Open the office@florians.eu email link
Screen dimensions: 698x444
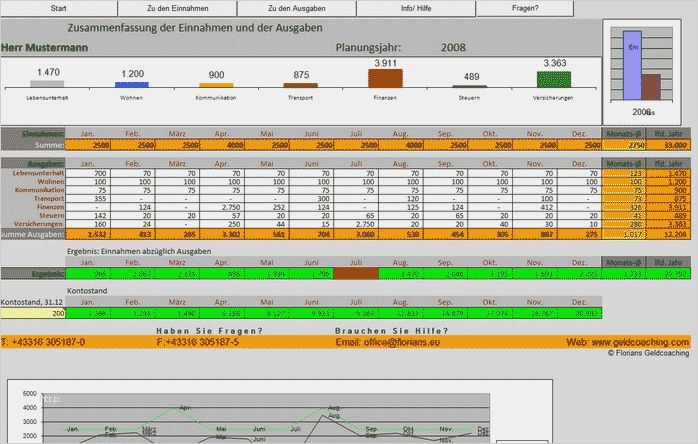pos(387,342)
